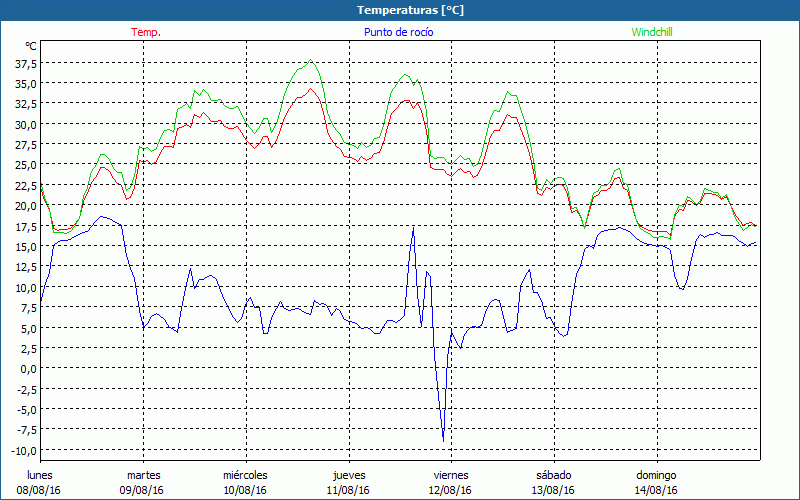Image resolution: width=800 pixels, height=500 pixels.
Task: Click the "sábado" day label
Action: pyautogui.click(x=553, y=474)
